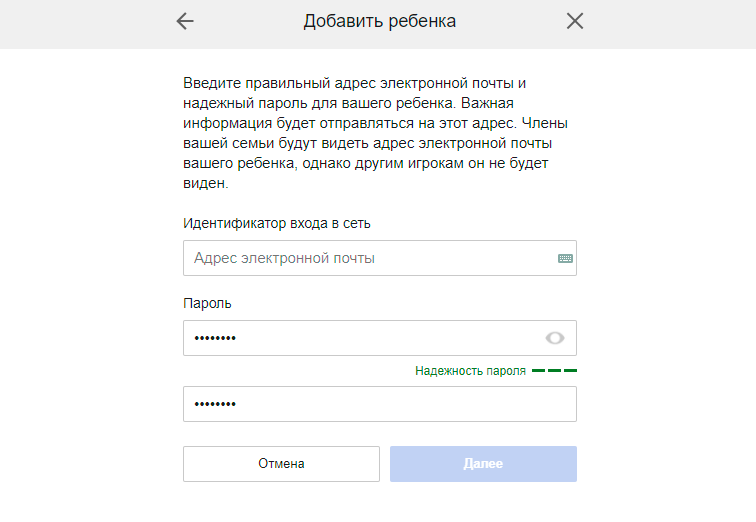The height and width of the screenshot is (522, 756).
Task: Click the Добавить ребенка title
Action: coord(379,21)
